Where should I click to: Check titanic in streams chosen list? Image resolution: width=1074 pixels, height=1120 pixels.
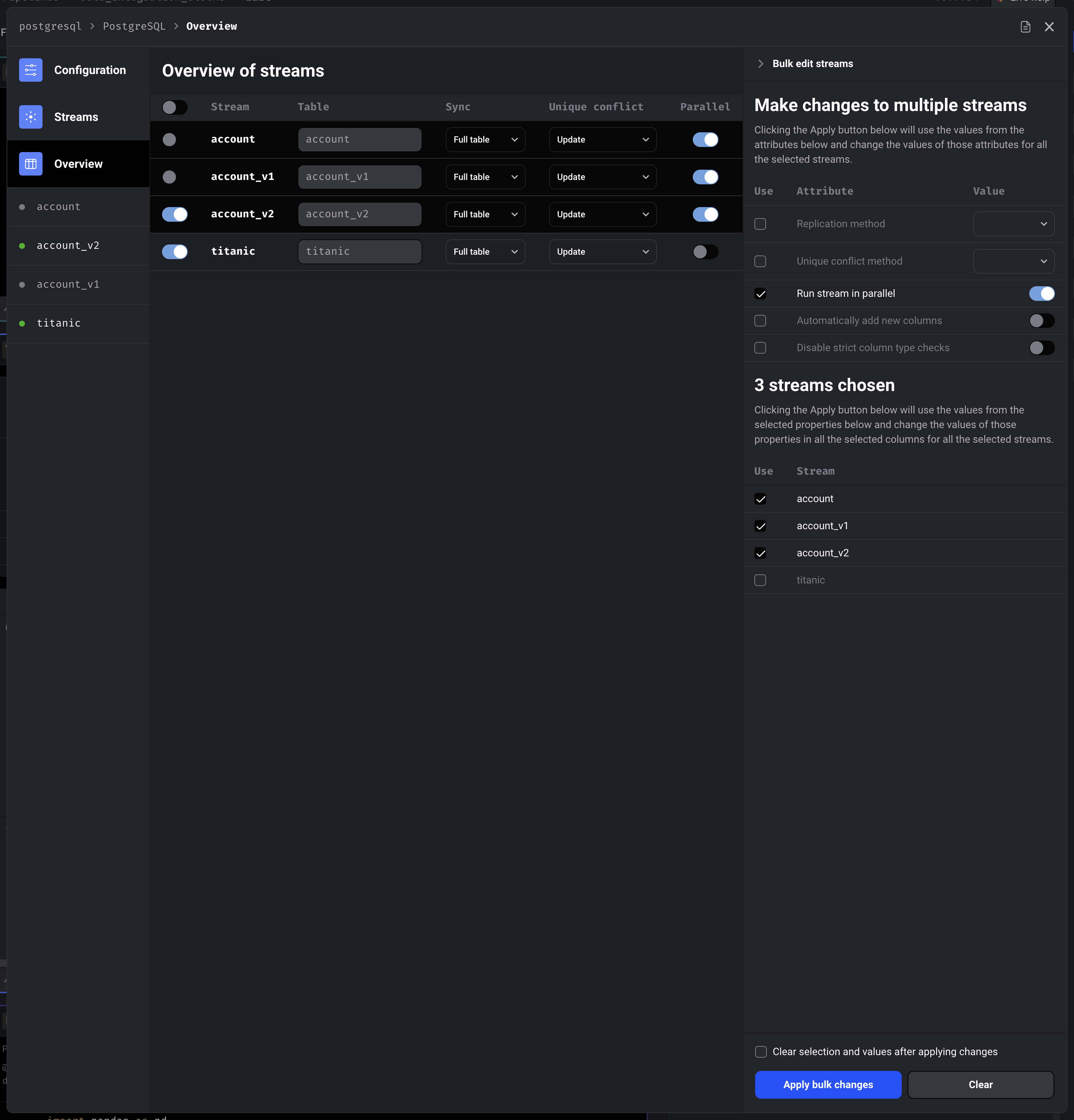coord(760,580)
